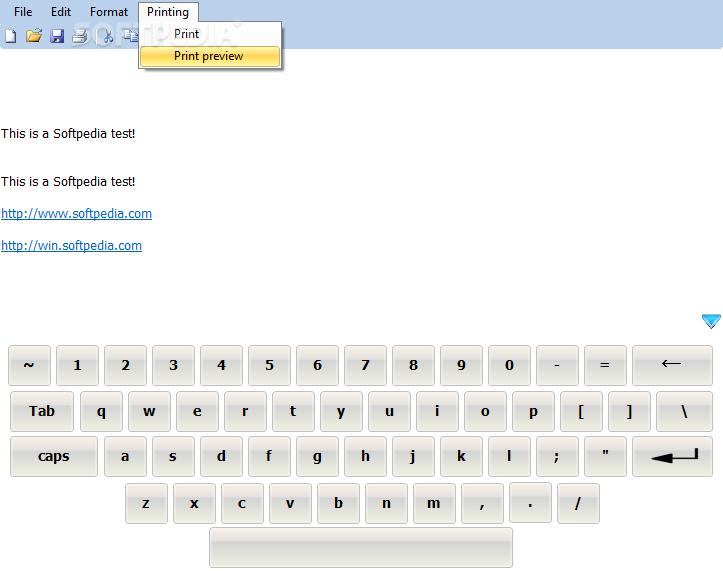The height and width of the screenshot is (571, 723).
Task: Open the Edit menu
Action: pyautogui.click(x=61, y=12)
